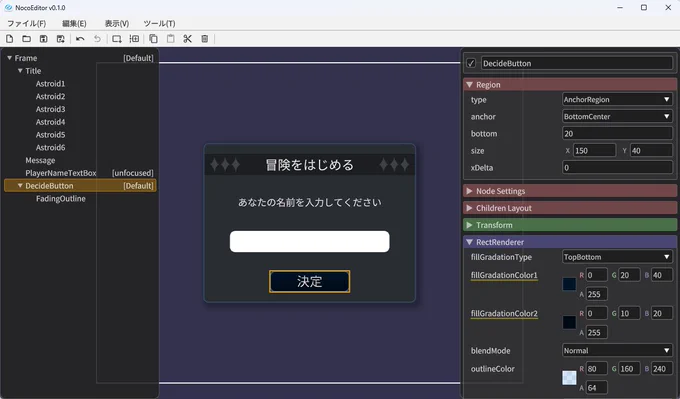Click the Cut scissors icon

click(187, 39)
